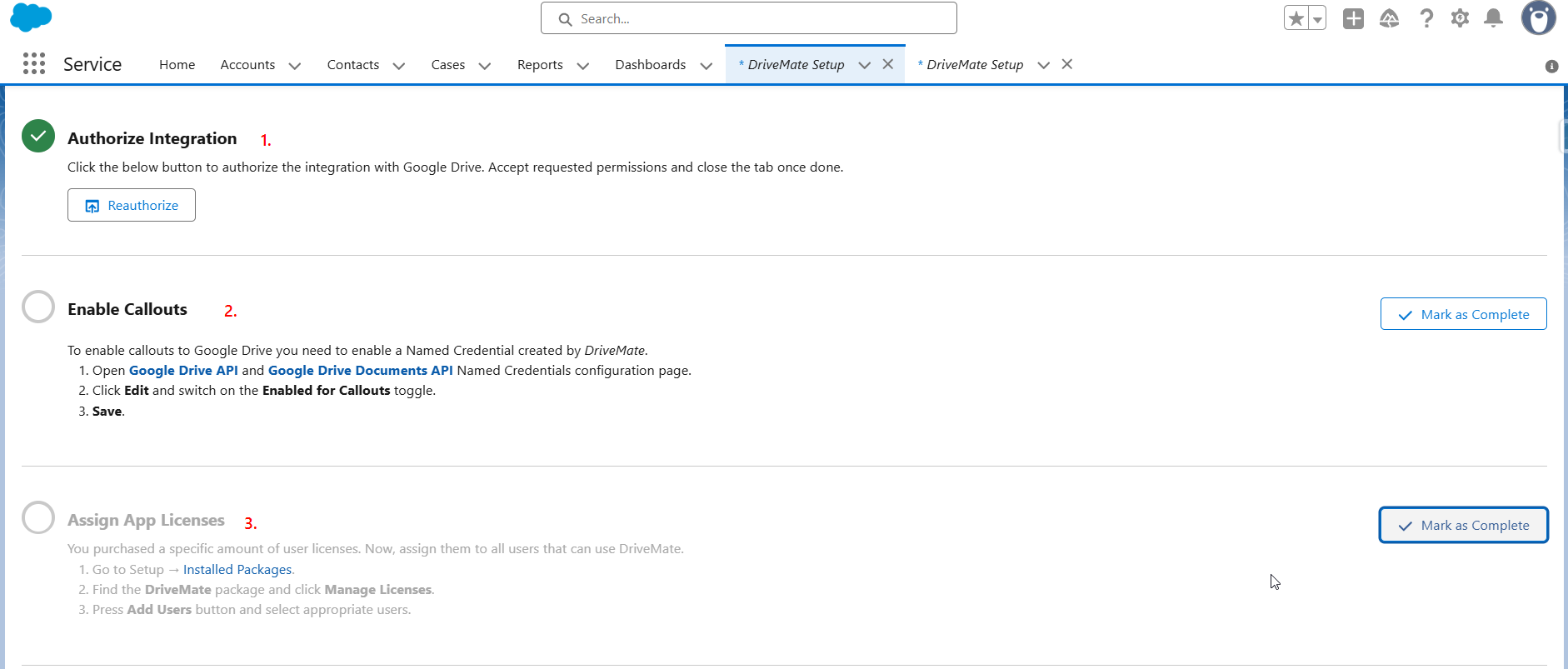Open the Notifications bell icon

pyautogui.click(x=1494, y=18)
